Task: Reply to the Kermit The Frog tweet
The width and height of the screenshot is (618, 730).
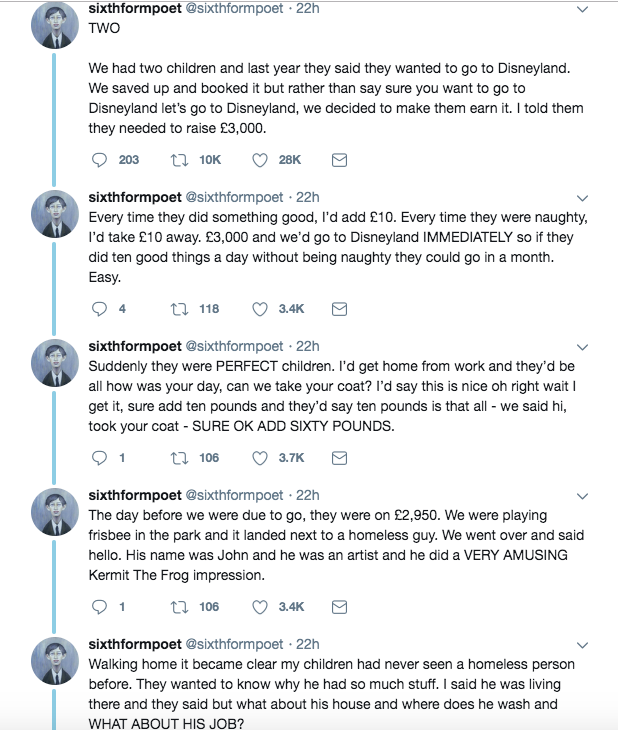Action: [99, 607]
